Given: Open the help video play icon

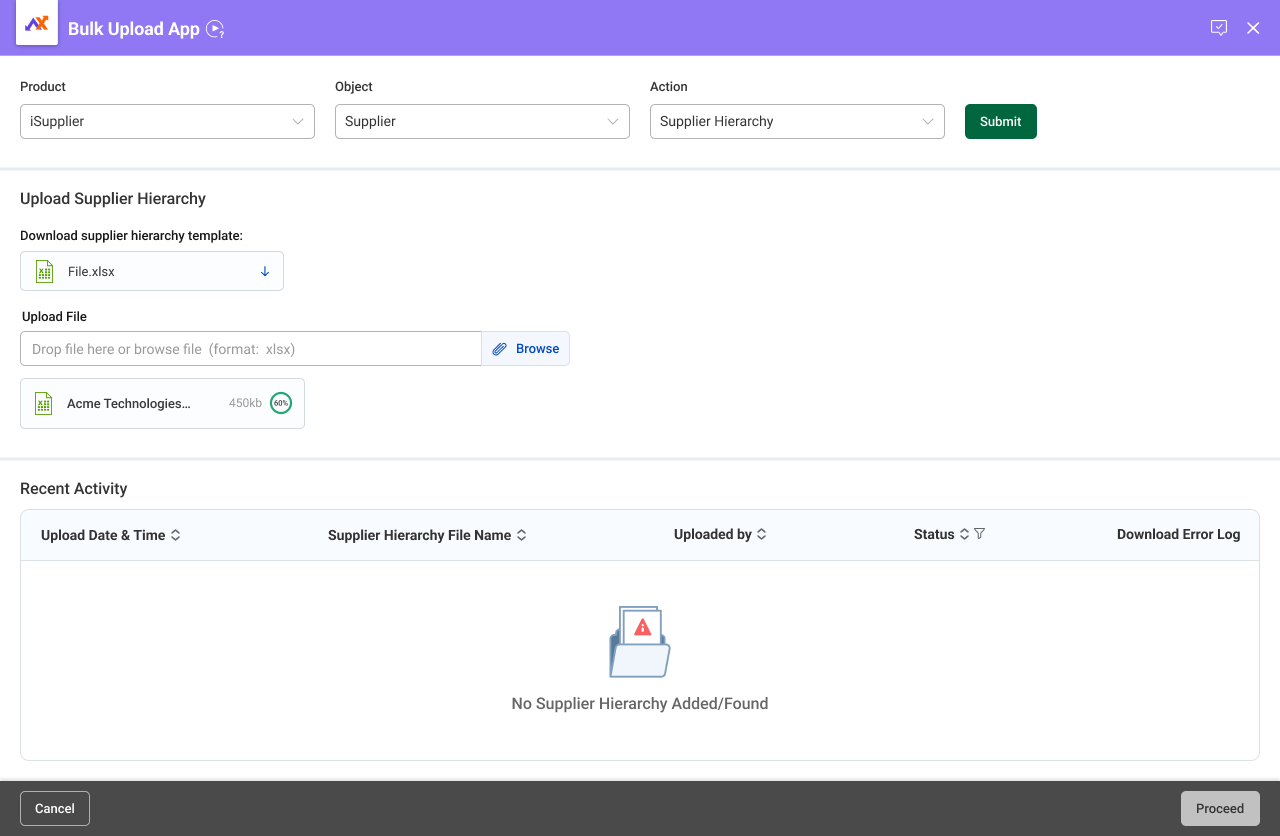Looking at the screenshot, I should [214, 29].
